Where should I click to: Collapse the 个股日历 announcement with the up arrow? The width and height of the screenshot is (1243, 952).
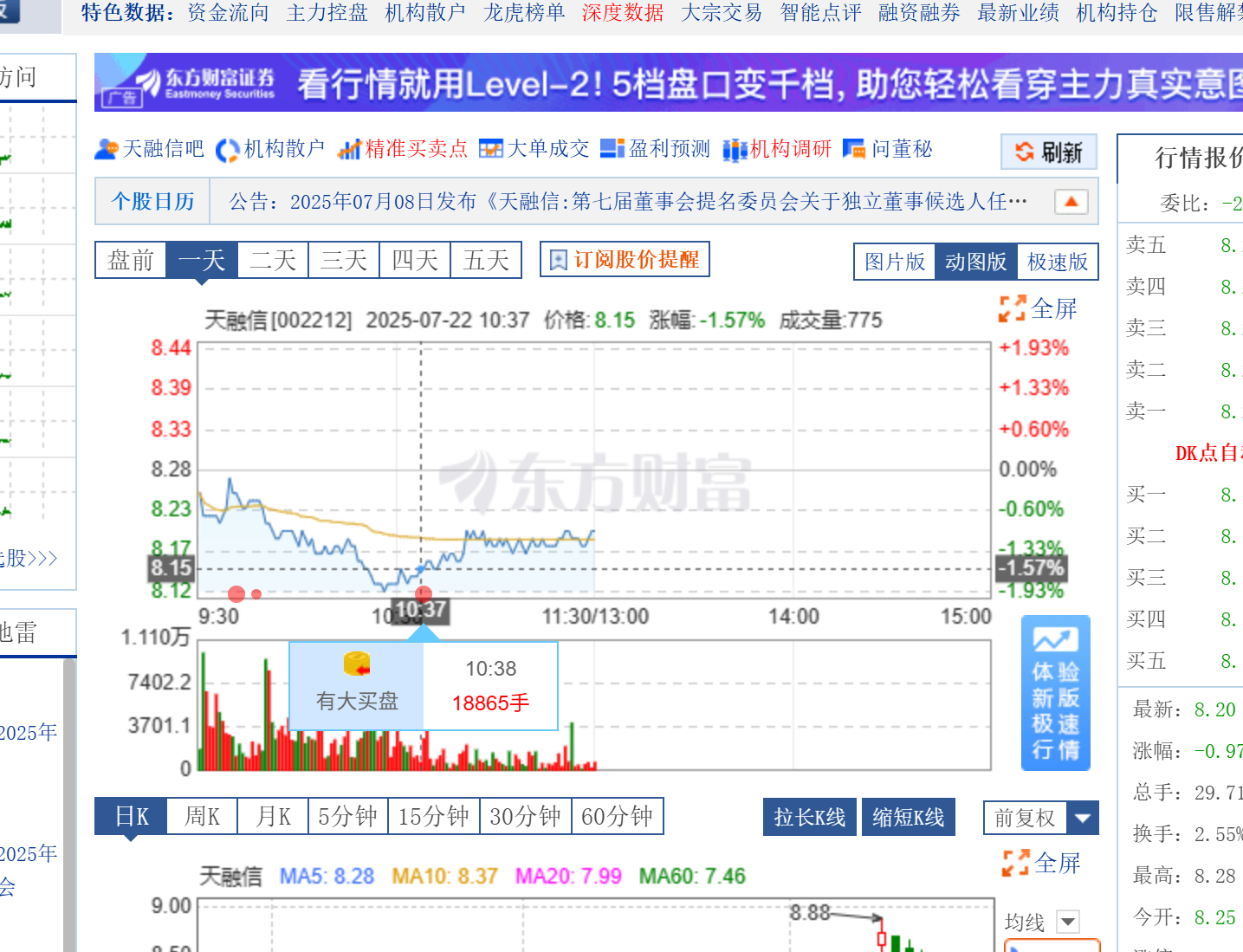click(1071, 201)
